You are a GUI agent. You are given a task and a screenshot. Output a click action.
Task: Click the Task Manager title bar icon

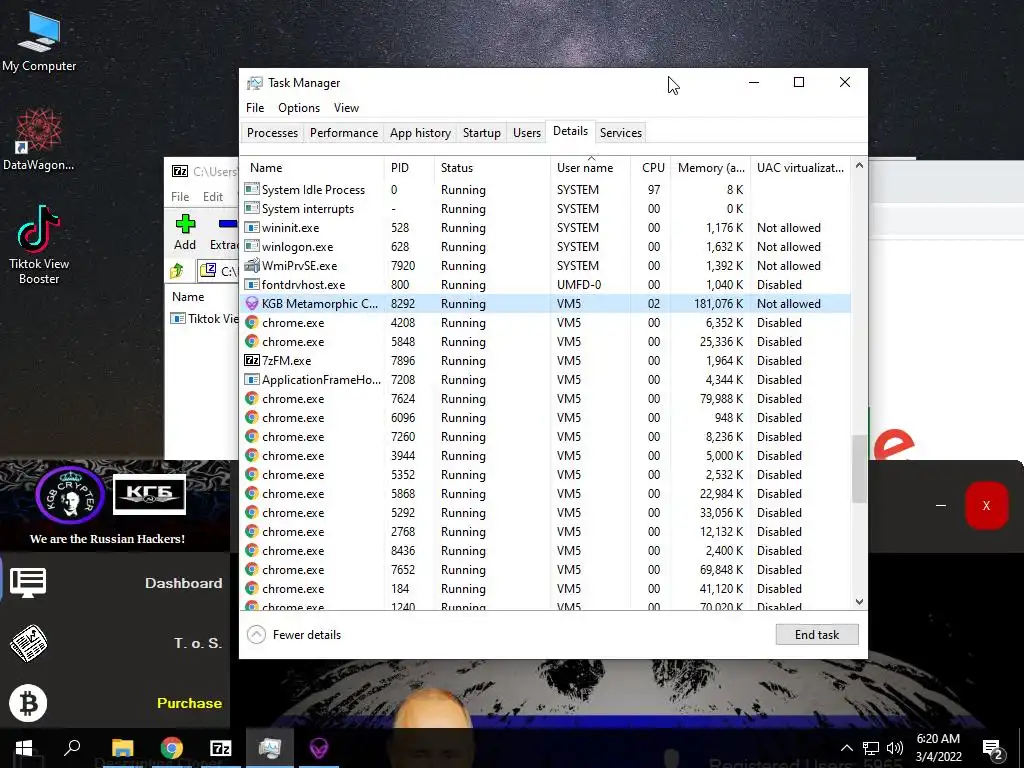pyautogui.click(x=255, y=83)
